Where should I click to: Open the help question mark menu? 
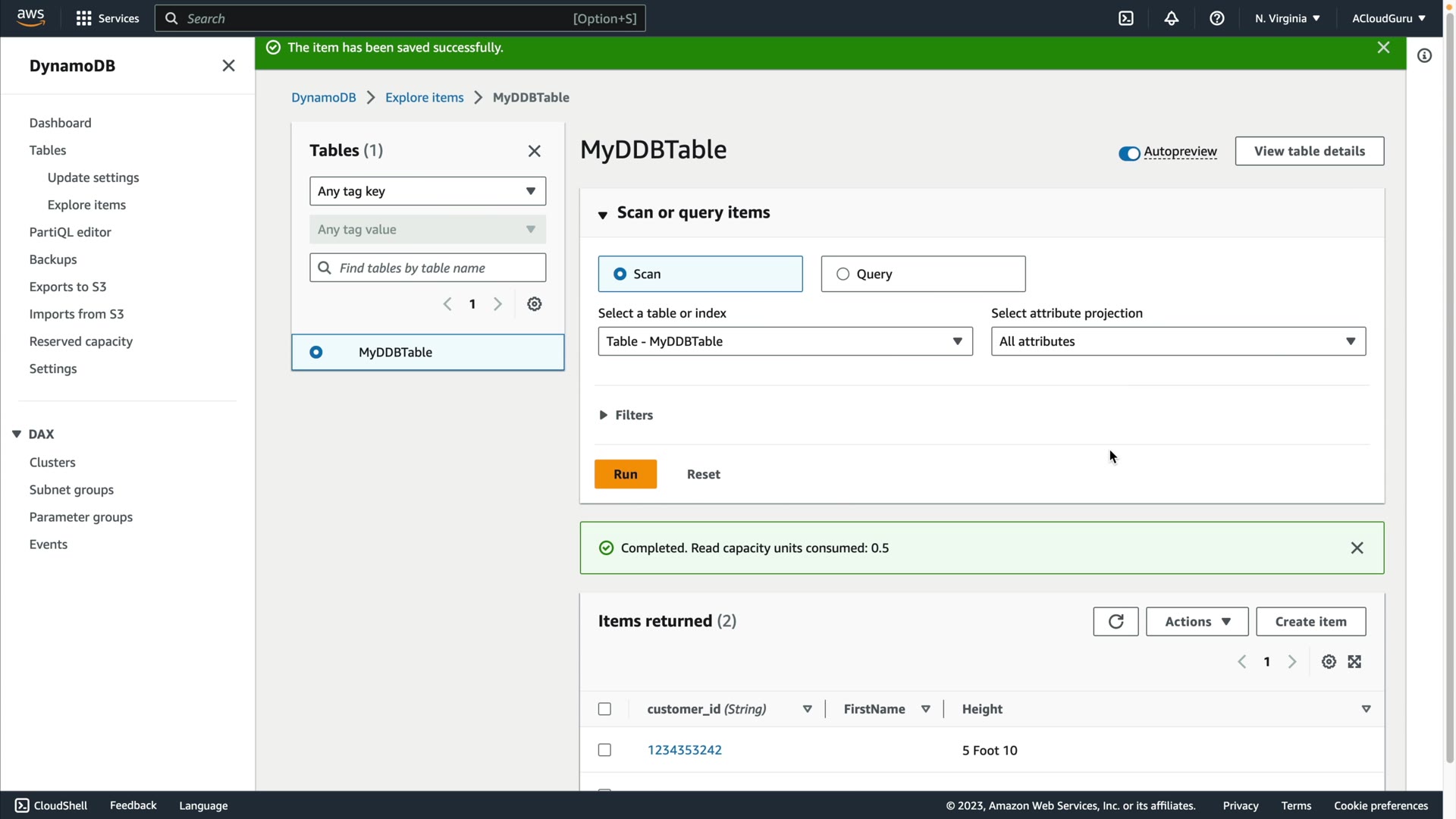click(x=1217, y=18)
